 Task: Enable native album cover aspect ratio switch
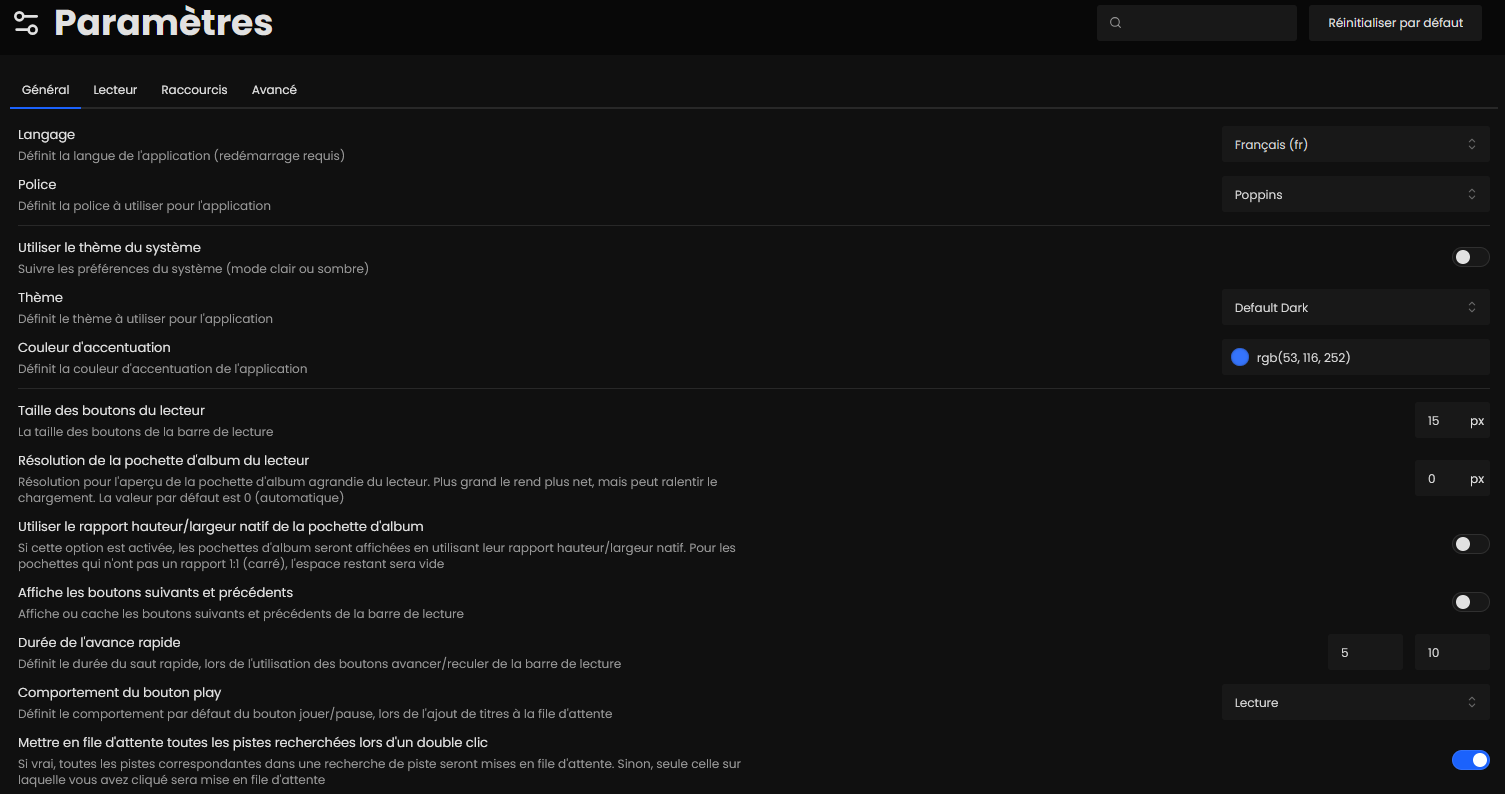(x=1470, y=544)
